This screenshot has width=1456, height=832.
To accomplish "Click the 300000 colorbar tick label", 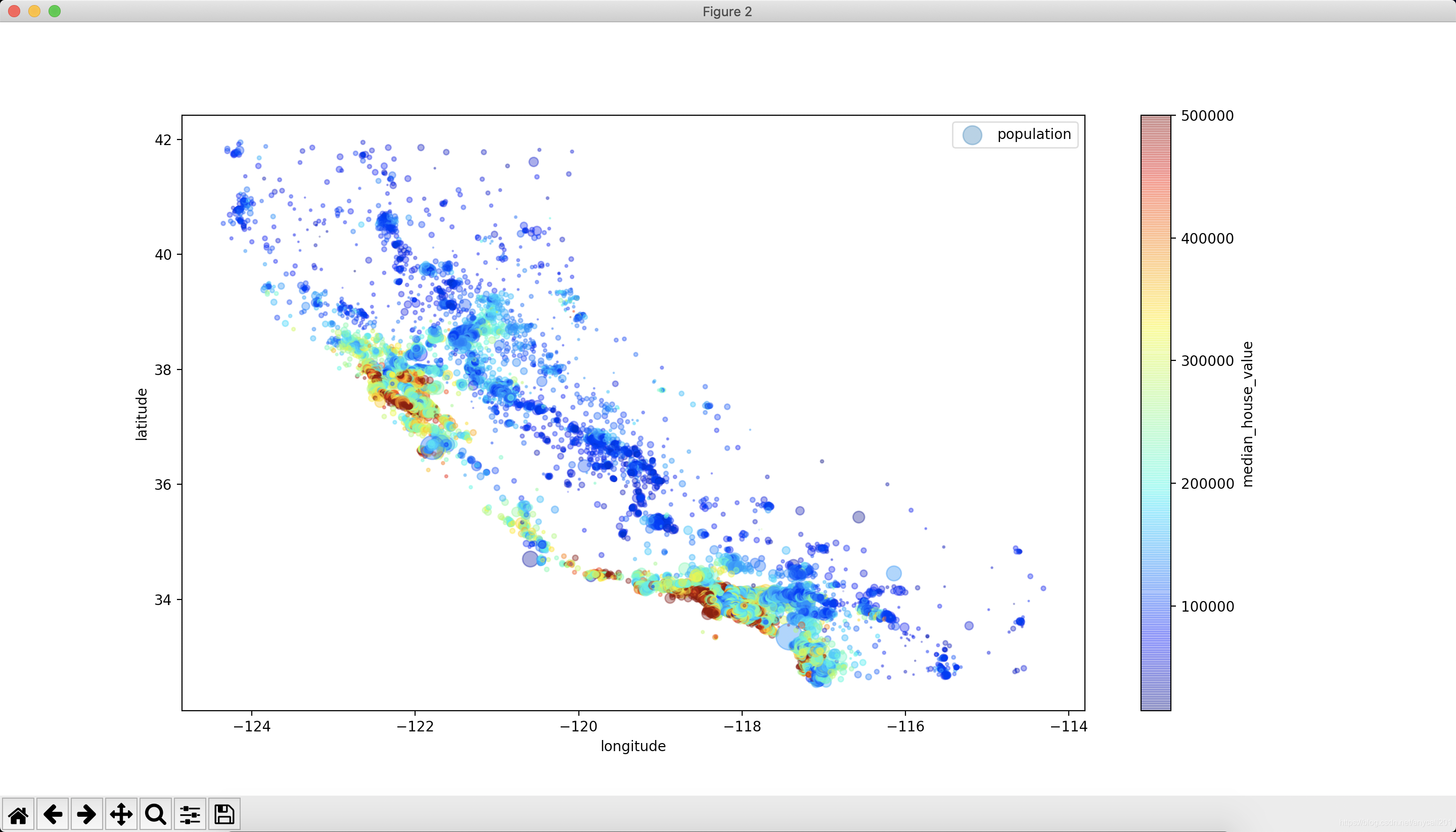I will pos(1207,361).
